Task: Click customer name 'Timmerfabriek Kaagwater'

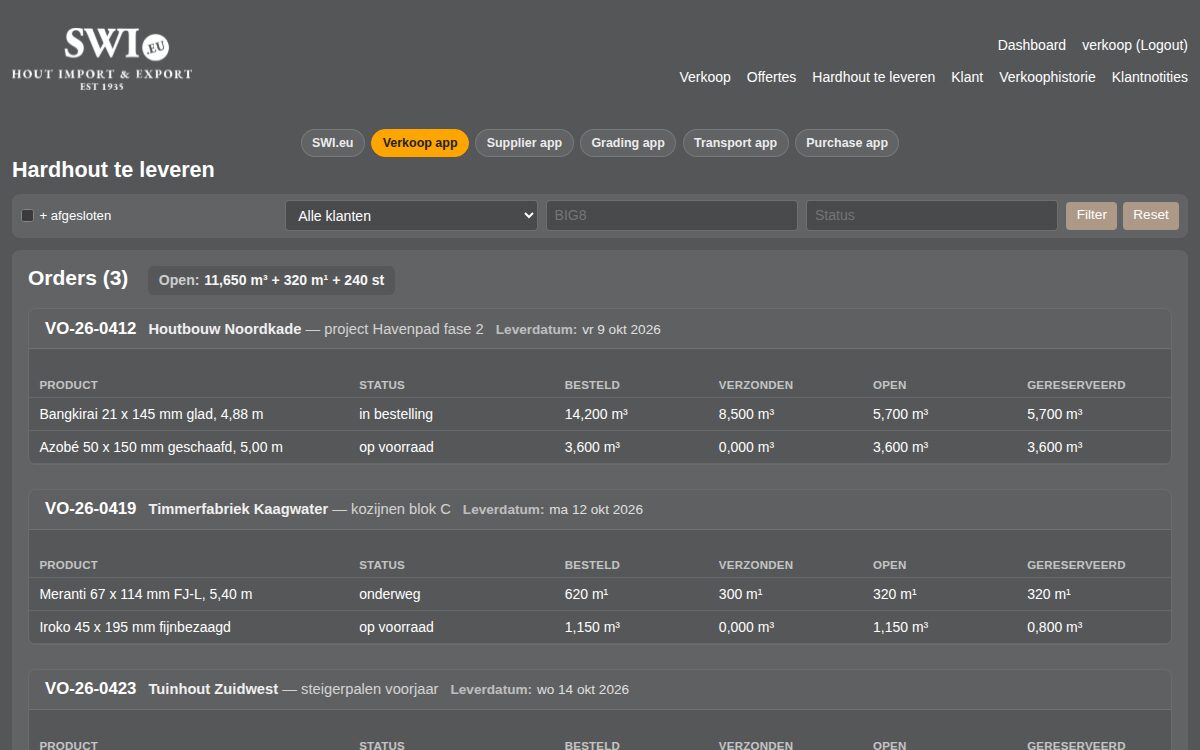Action: [238, 509]
